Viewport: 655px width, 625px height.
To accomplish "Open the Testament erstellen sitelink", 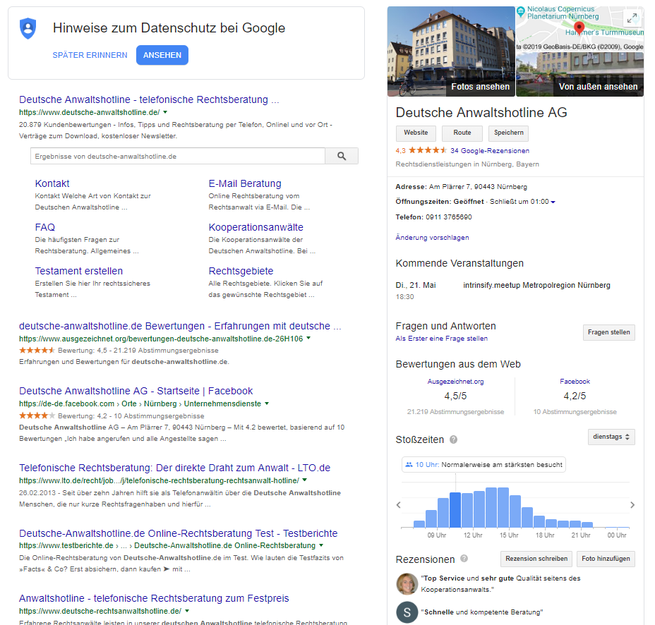I will [79, 271].
